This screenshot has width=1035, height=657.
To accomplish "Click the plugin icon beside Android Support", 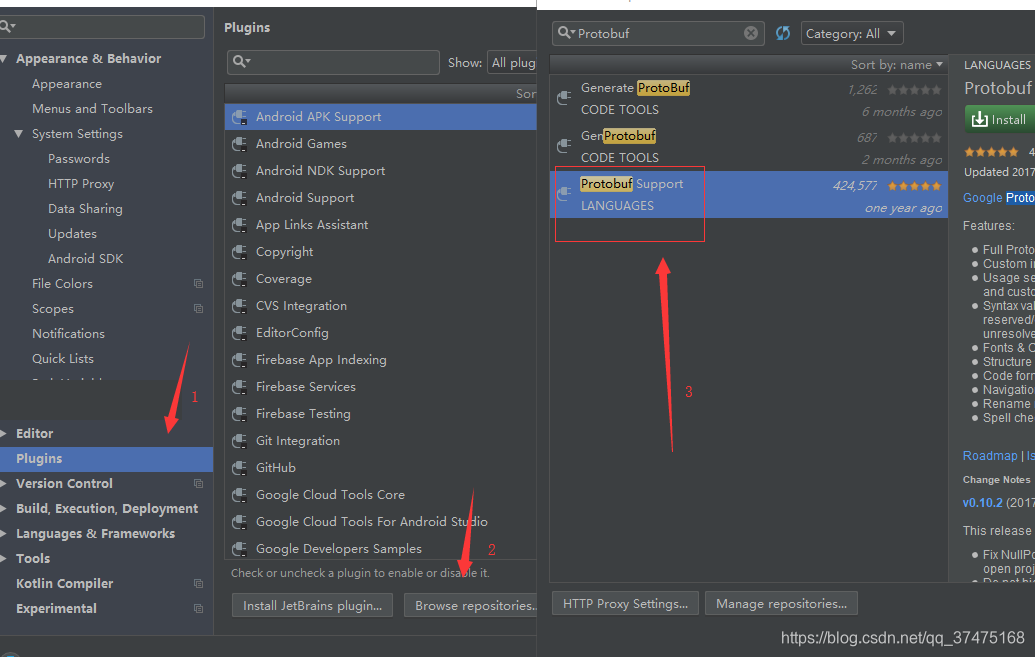I will tap(240, 198).
